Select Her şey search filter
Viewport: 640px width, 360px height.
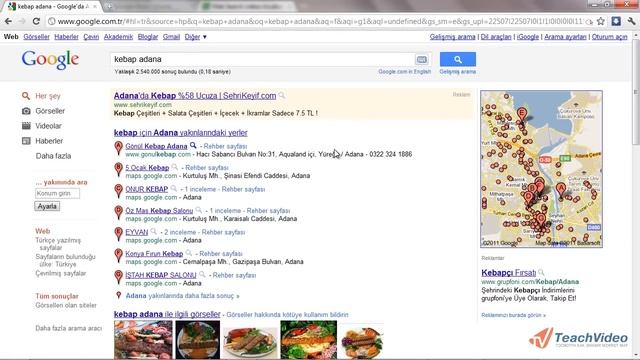(48, 96)
